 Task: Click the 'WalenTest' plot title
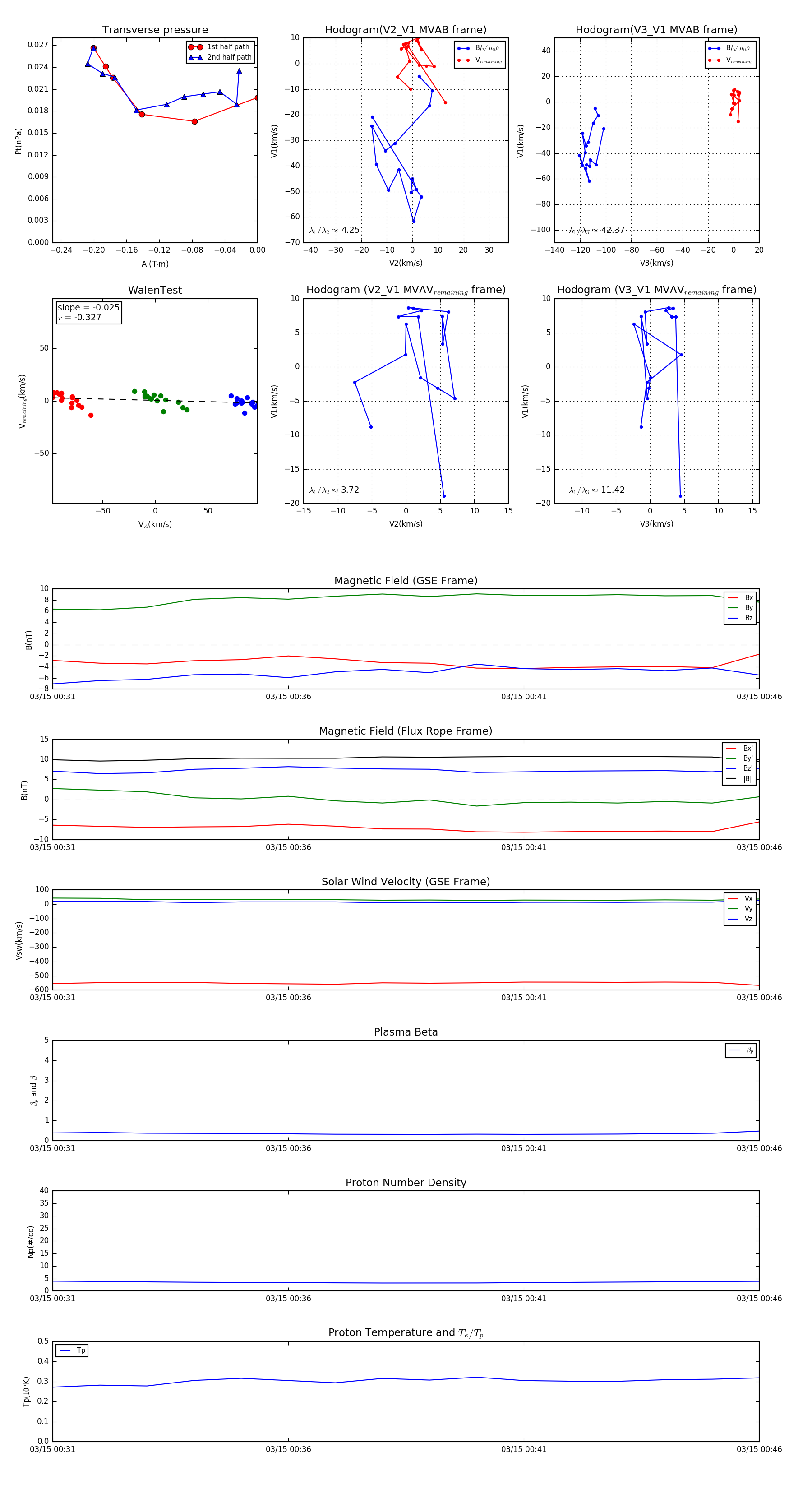pos(155,290)
